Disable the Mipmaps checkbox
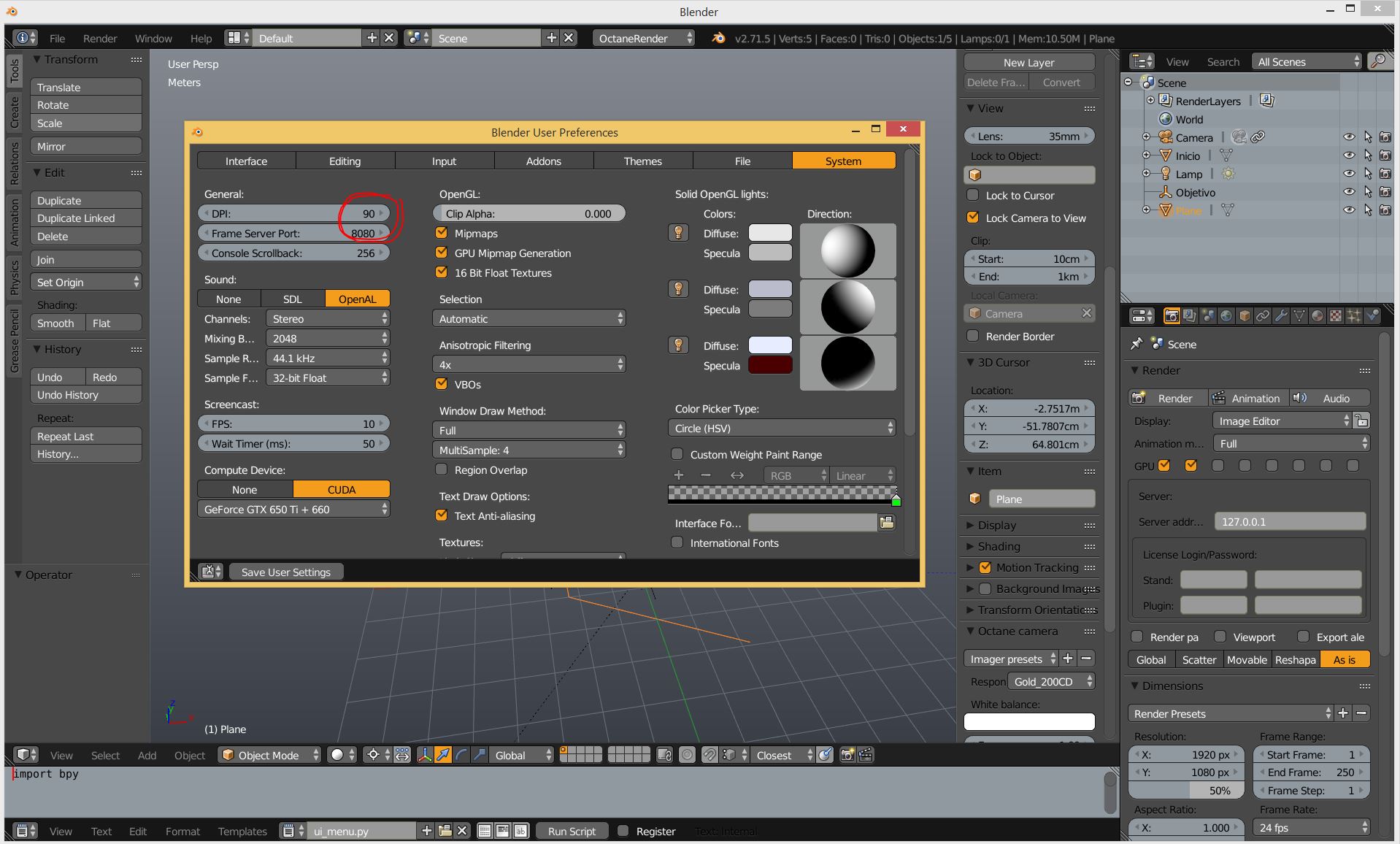1400x844 pixels. (x=442, y=233)
